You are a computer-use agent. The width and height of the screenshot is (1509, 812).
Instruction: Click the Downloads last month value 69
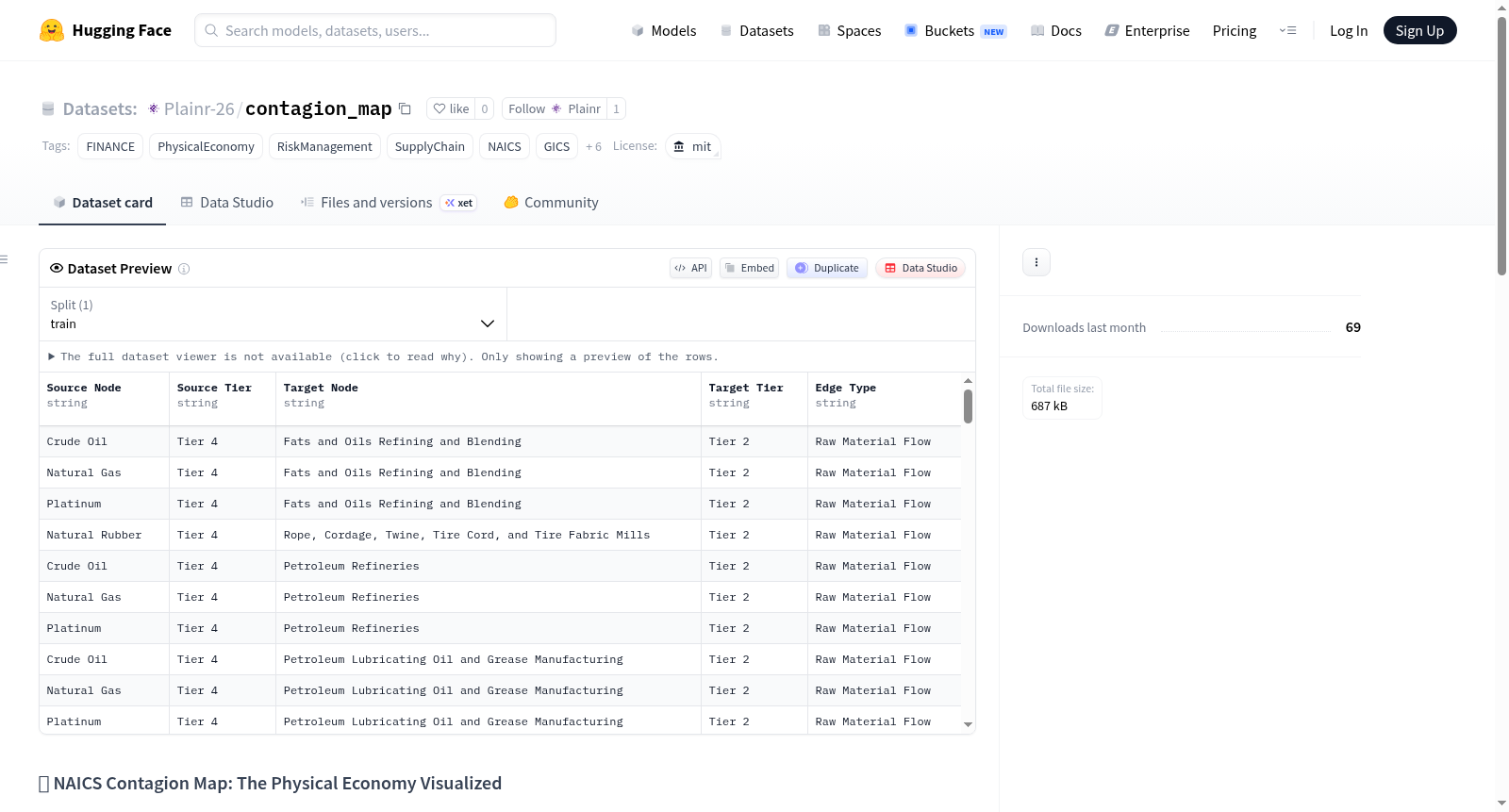pyautogui.click(x=1353, y=327)
